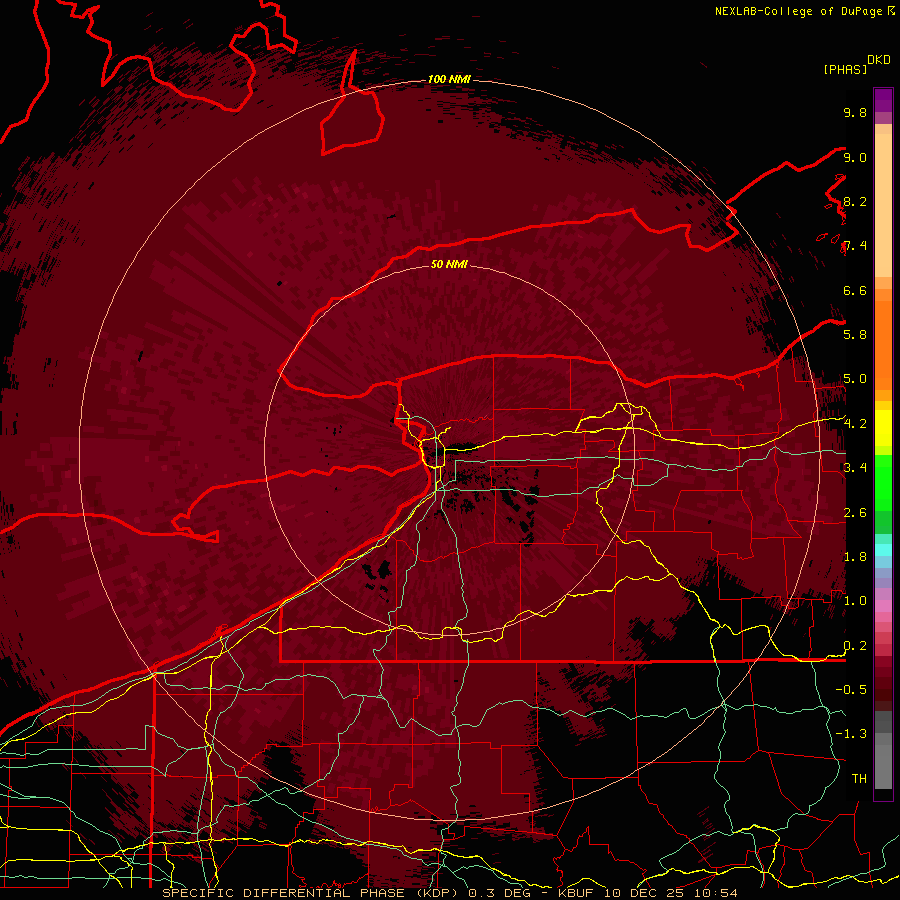Click the 5.8 value on the scale
This screenshot has width=900, height=900.
[x=855, y=334]
